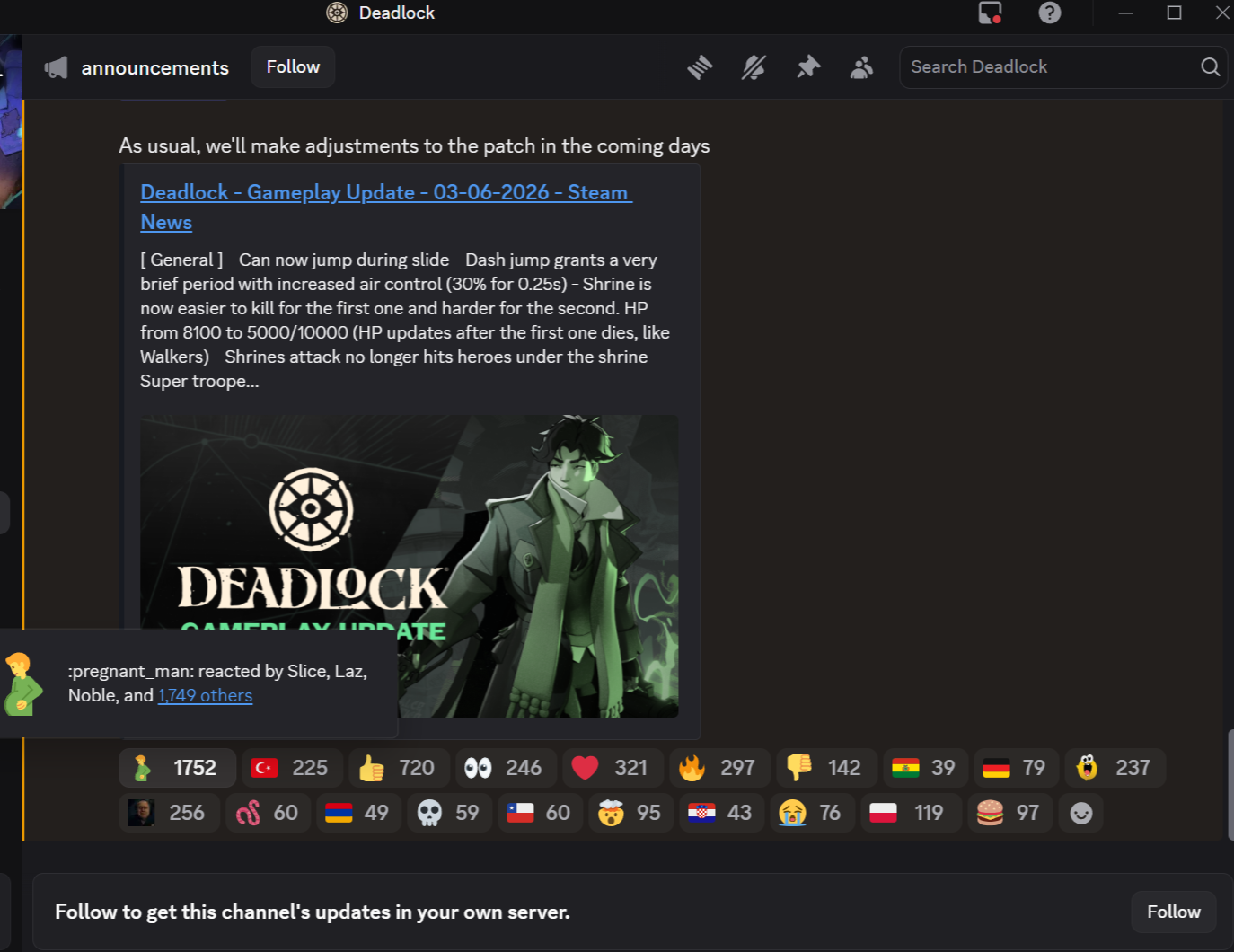Image resolution: width=1234 pixels, height=952 pixels.
Task: Click the skull reaction showing 59
Action: point(449,813)
